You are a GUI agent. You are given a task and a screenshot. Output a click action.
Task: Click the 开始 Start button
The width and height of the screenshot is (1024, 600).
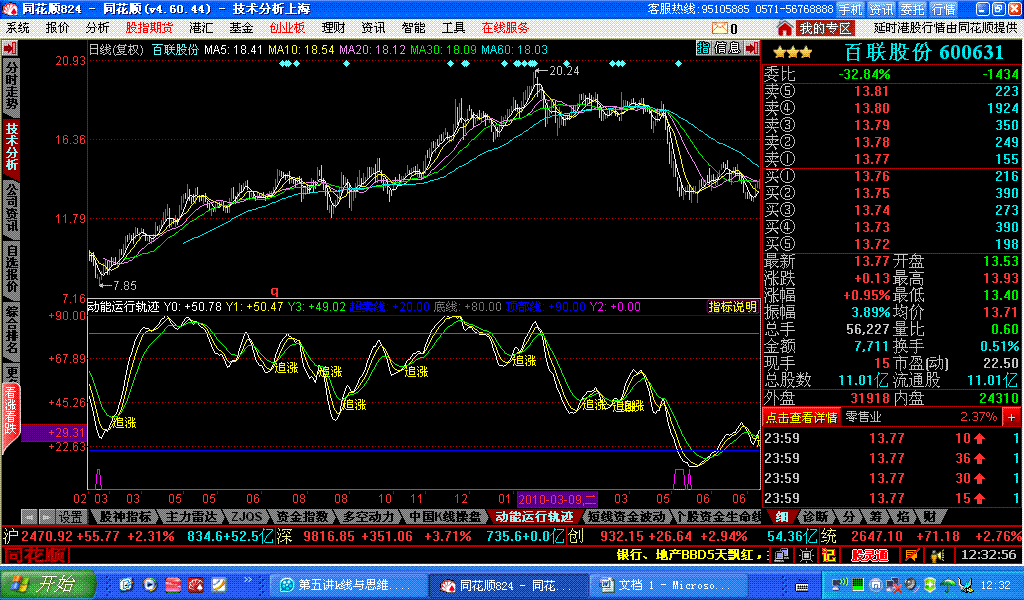tap(48, 584)
